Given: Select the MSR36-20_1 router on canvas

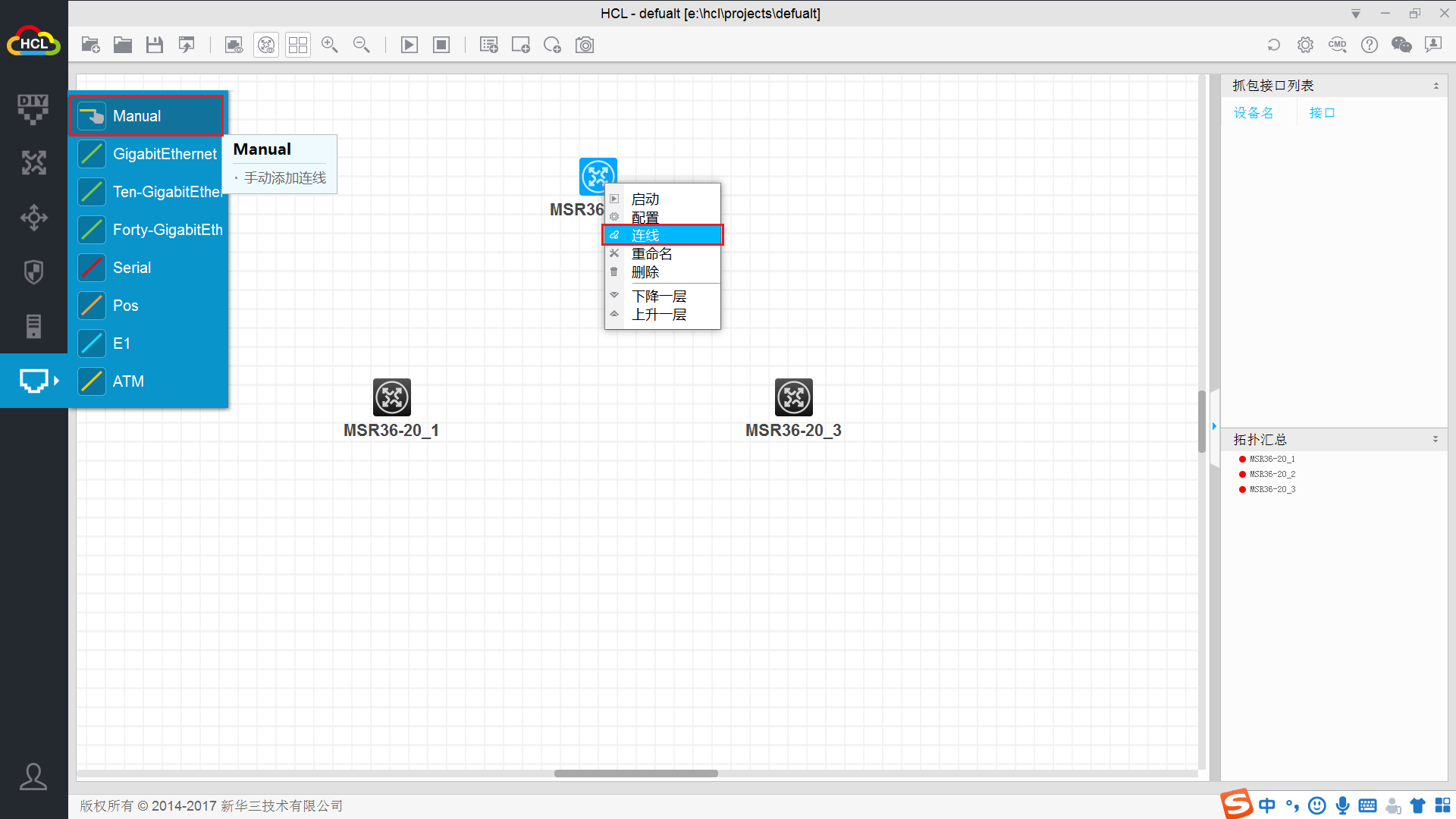Looking at the screenshot, I should tap(392, 397).
